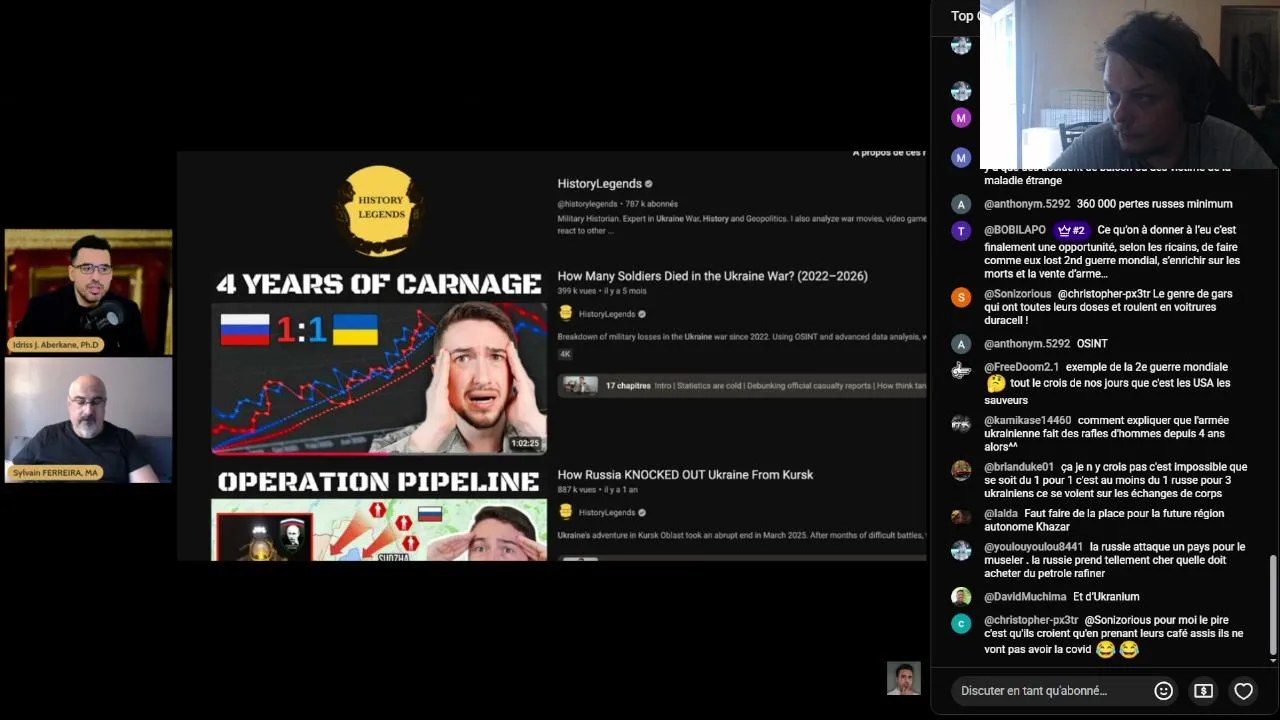Open @FreeDoom2.1's profile avatar
Screen dimensions: 1280x720
click(961, 370)
